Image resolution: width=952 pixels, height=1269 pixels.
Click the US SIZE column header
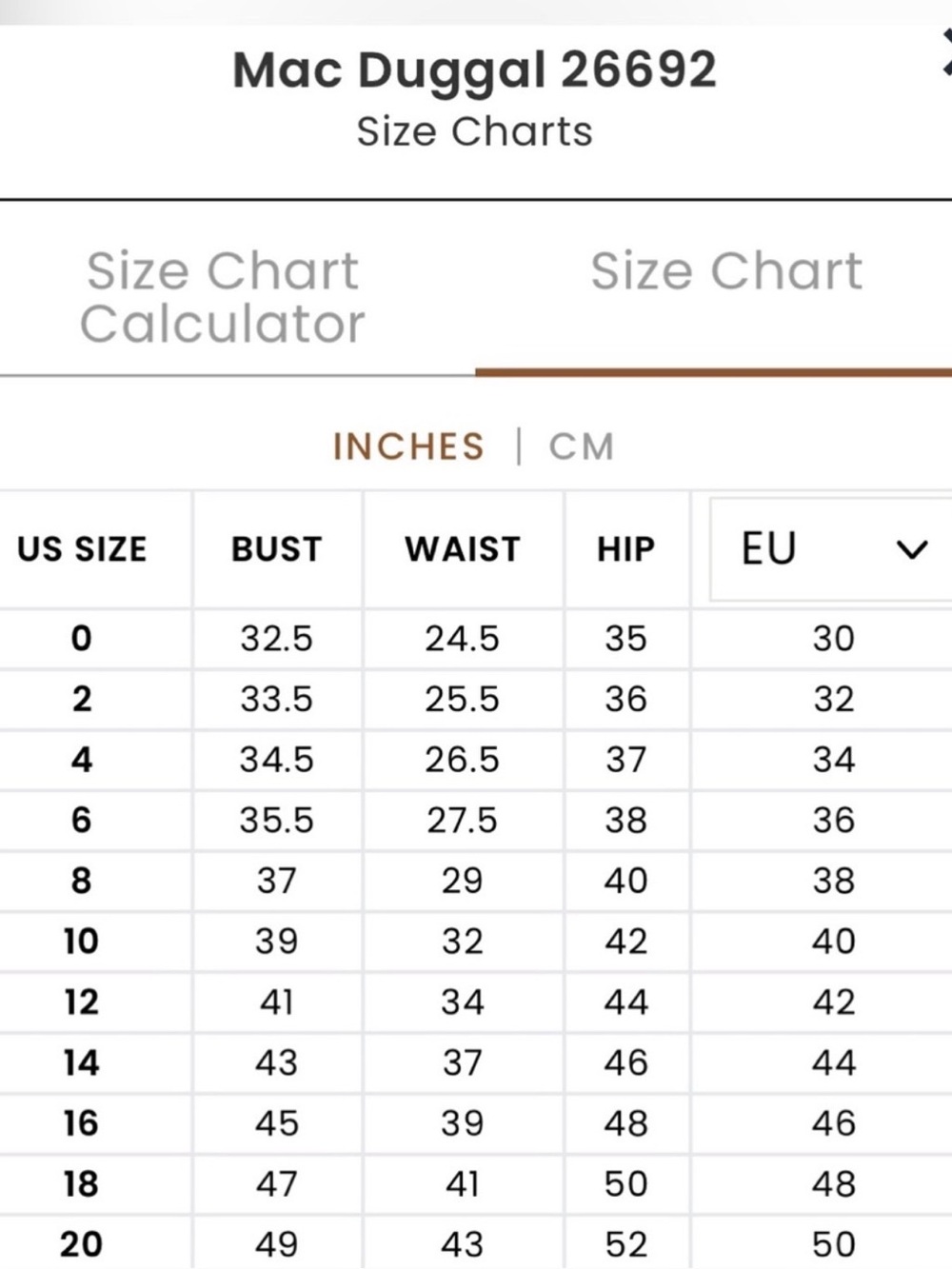(82, 549)
